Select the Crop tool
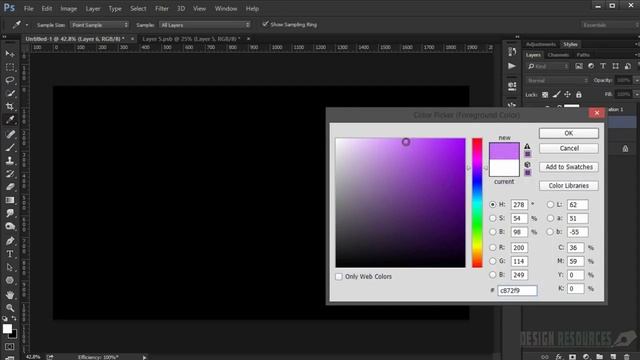This screenshot has height=360, width=640. [10, 107]
